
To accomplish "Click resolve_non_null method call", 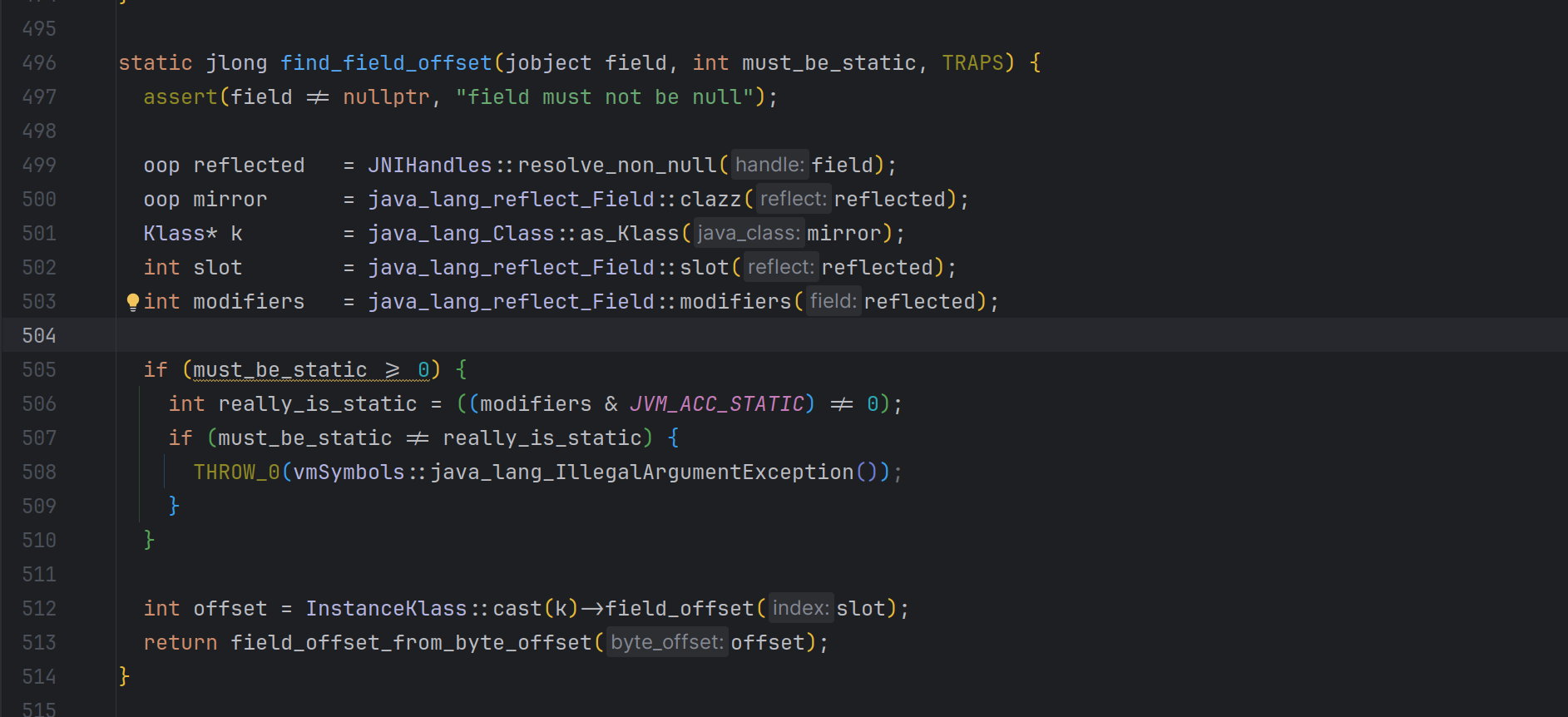I will (x=617, y=166).
